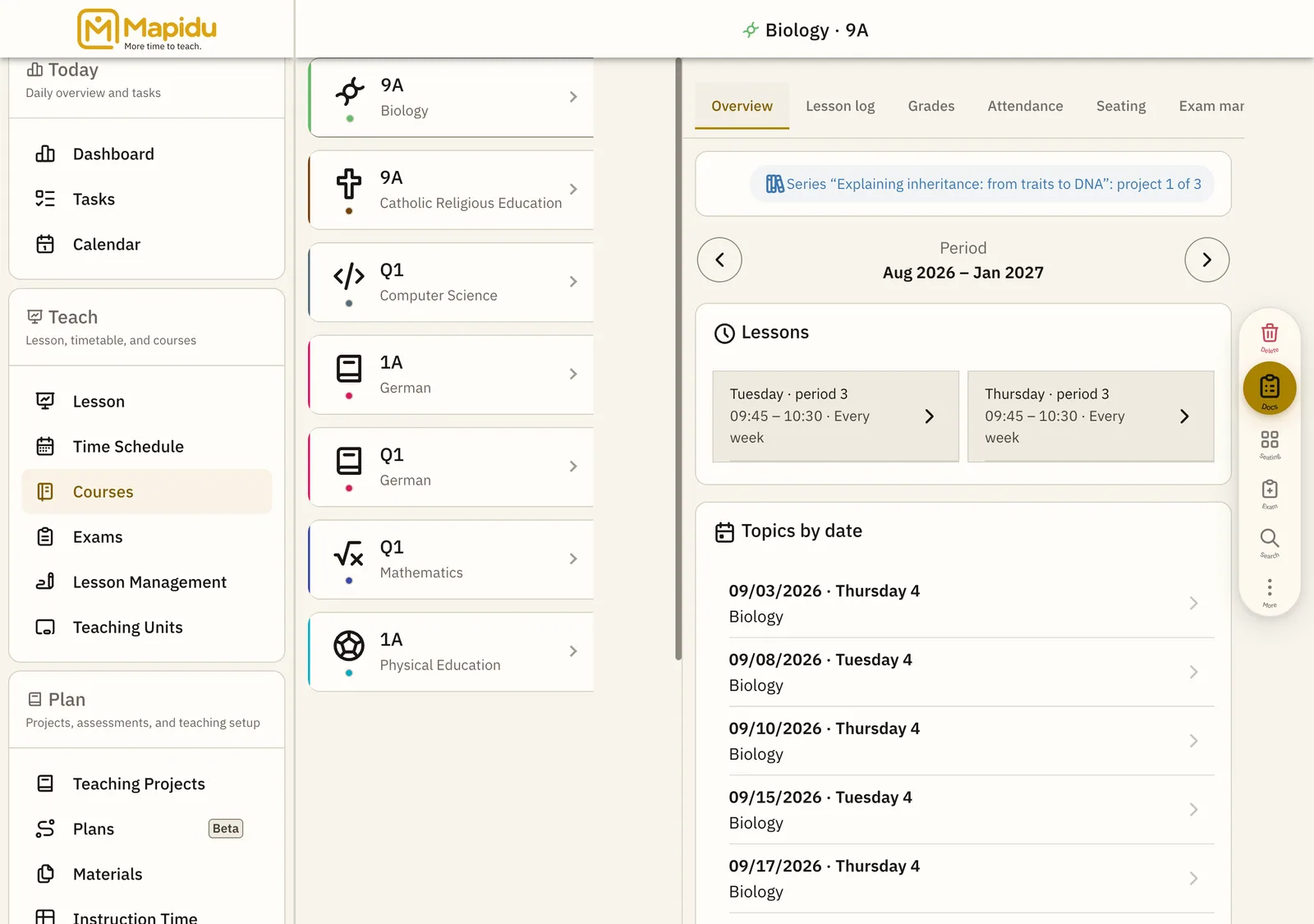
Task: Open Teaching Units
Action: point(147,627)
